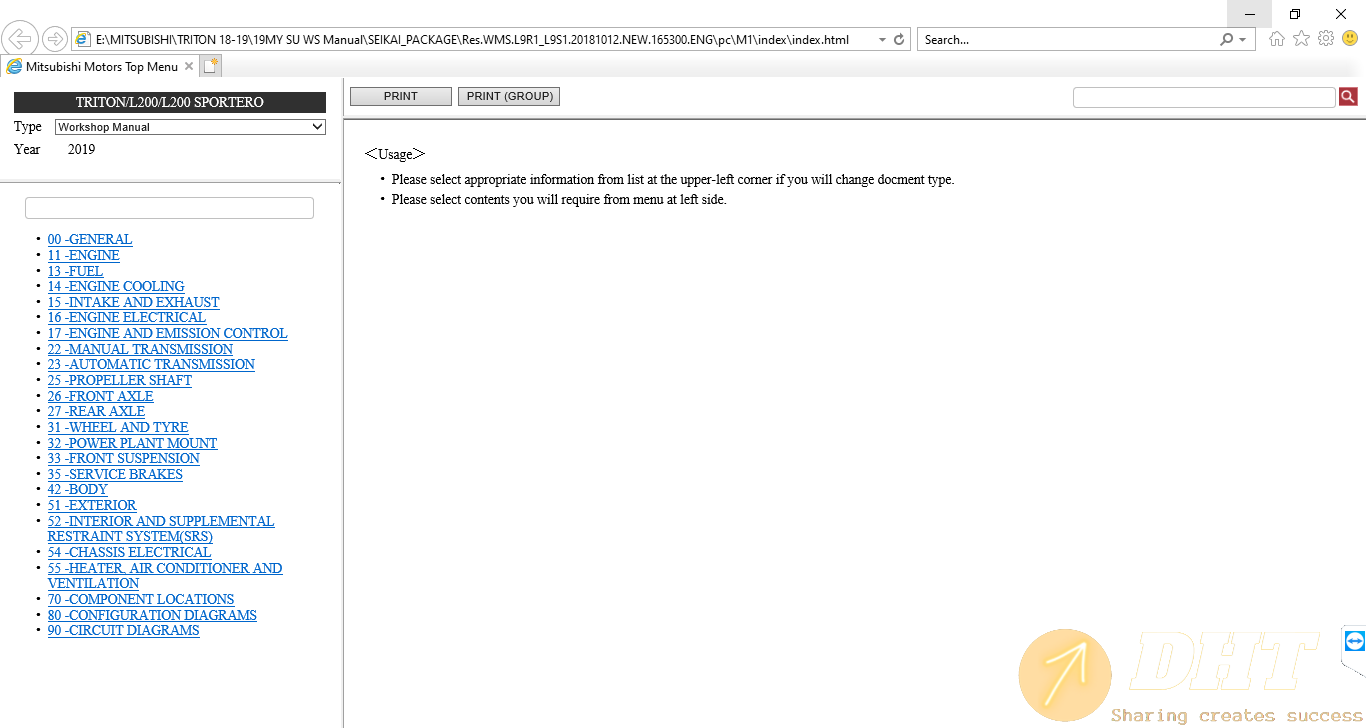The image size is (1366, 728).
Task: Click the red search magnifier icon
Action: pos(1347,97)
